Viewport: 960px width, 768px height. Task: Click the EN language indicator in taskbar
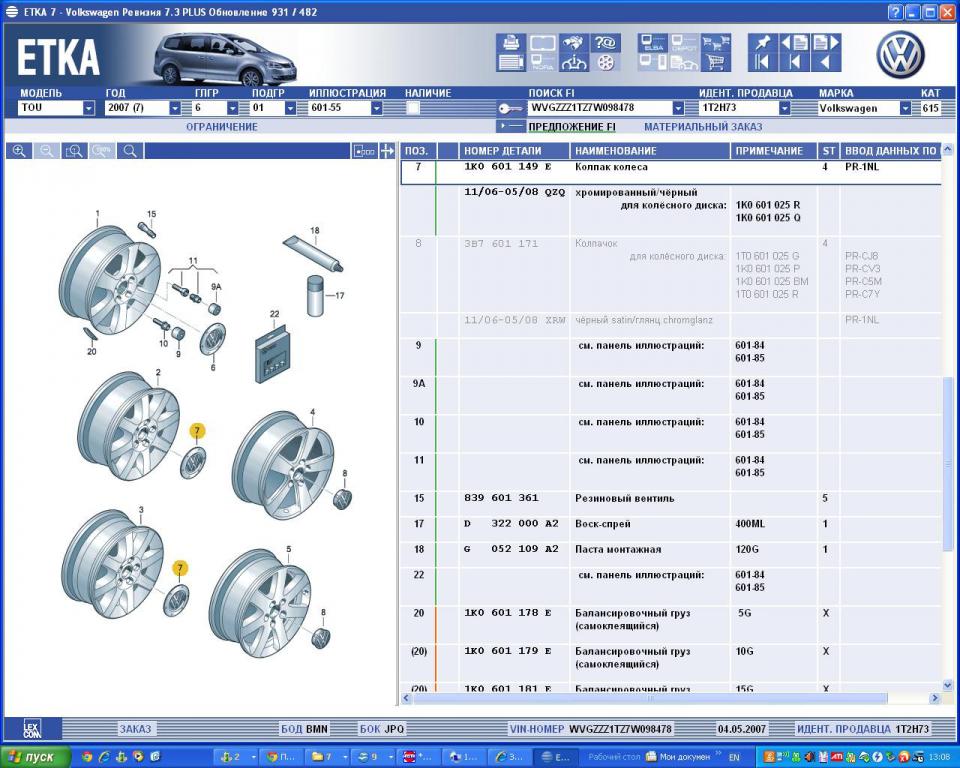tap(734, 758)
